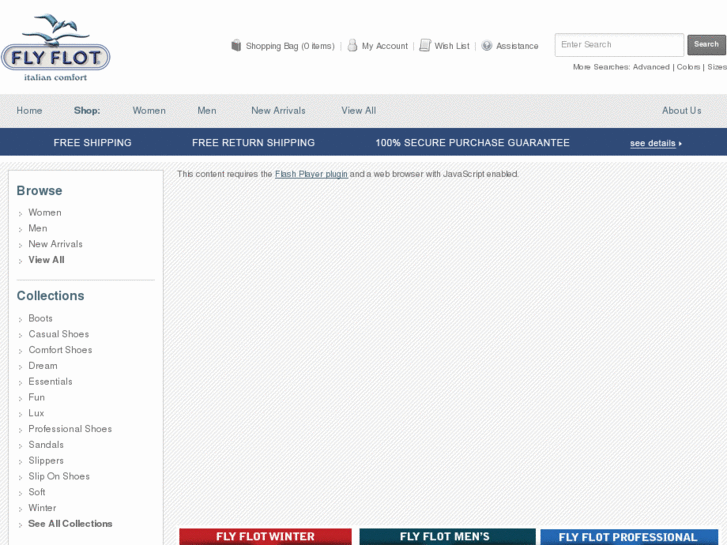Viewport: 727px width, 545px height.
Task: Browse New Arrivals in the sidebar
Action: click(x=55, y=244)
